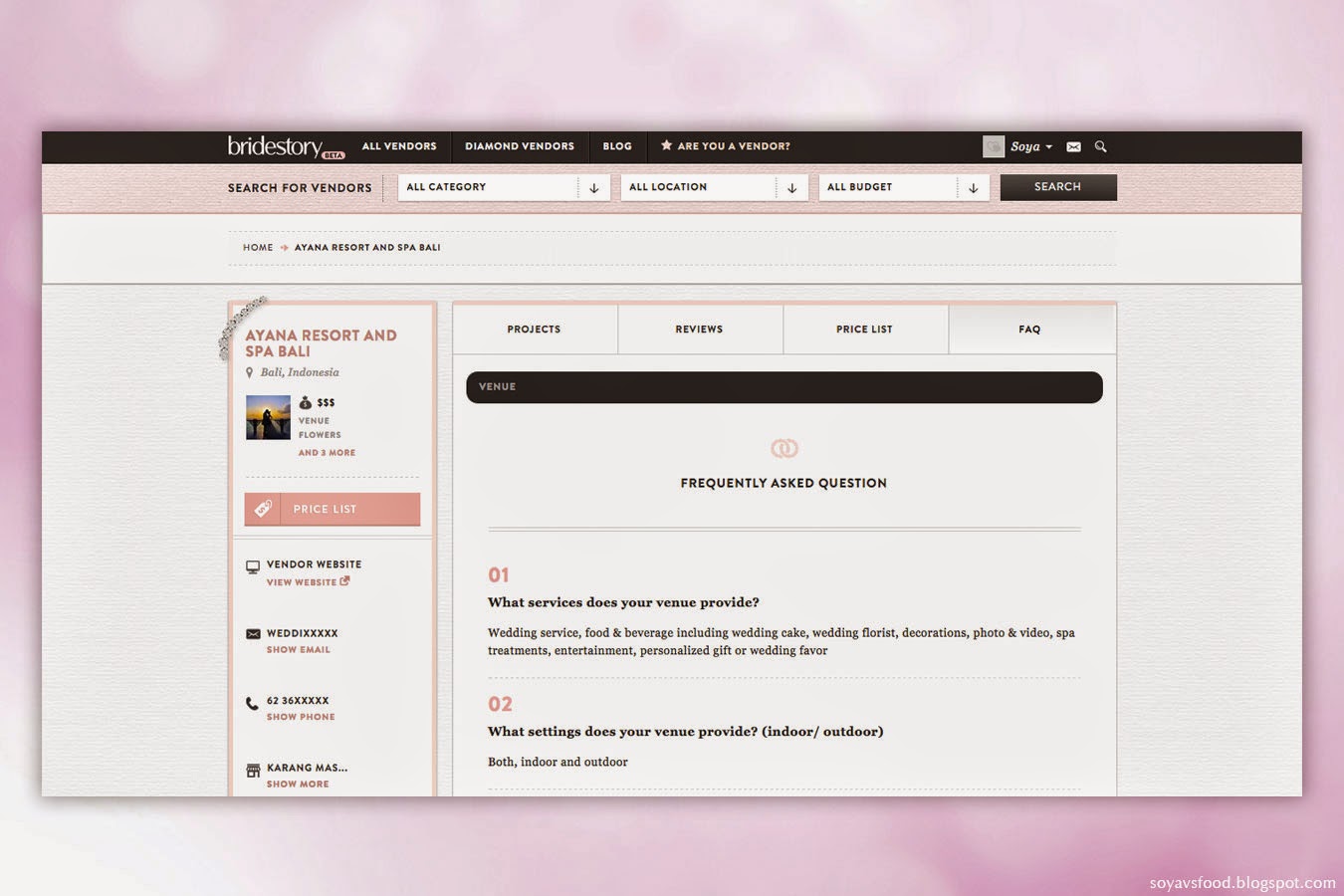The width and height of the screenshot is (1344, 896).
Task: Click the '$$$' budget indicator text
Action: tap(326, 403)
